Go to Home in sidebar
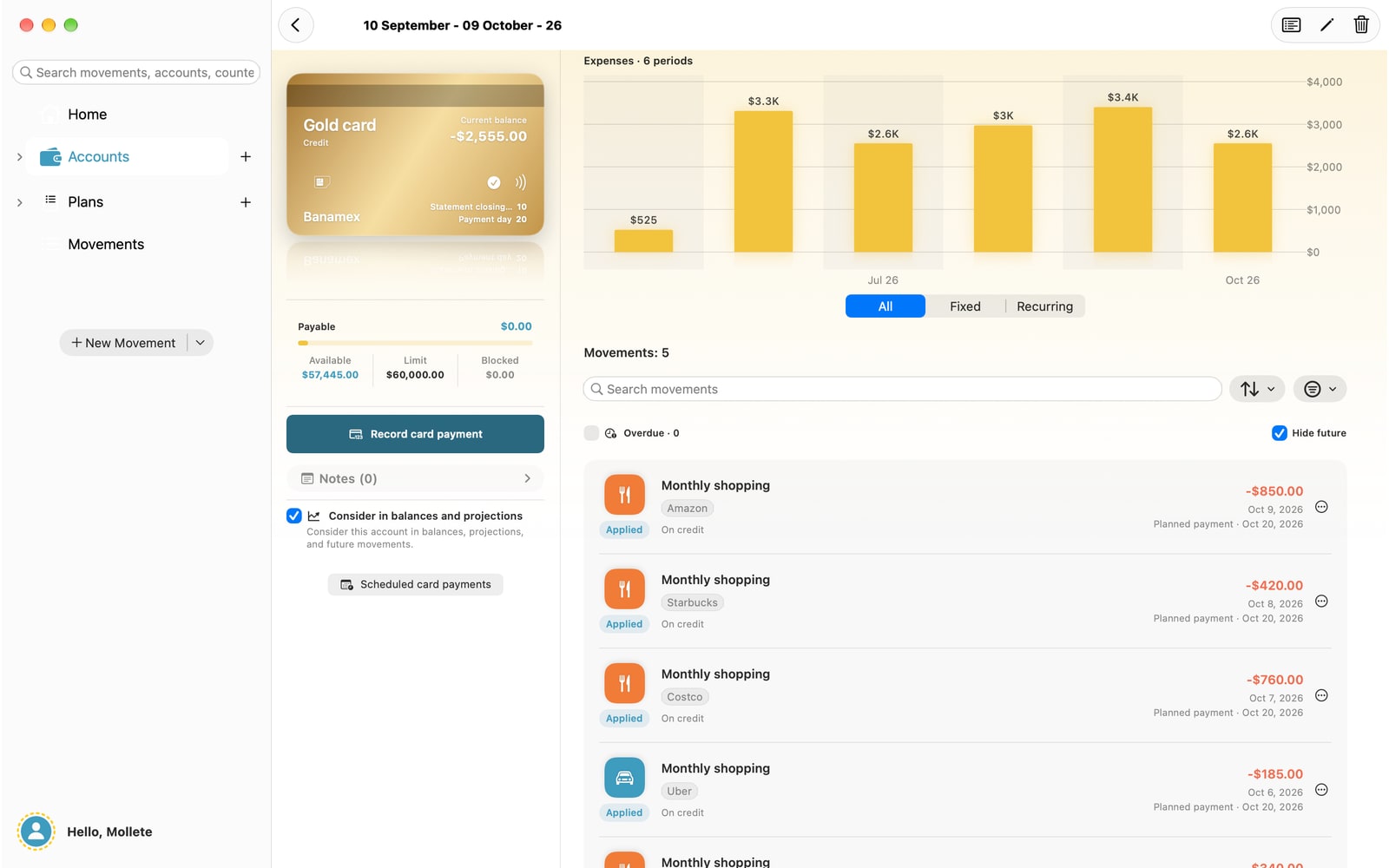The width and height of the screenshot is (1389, 868). (x=87, y=115)
